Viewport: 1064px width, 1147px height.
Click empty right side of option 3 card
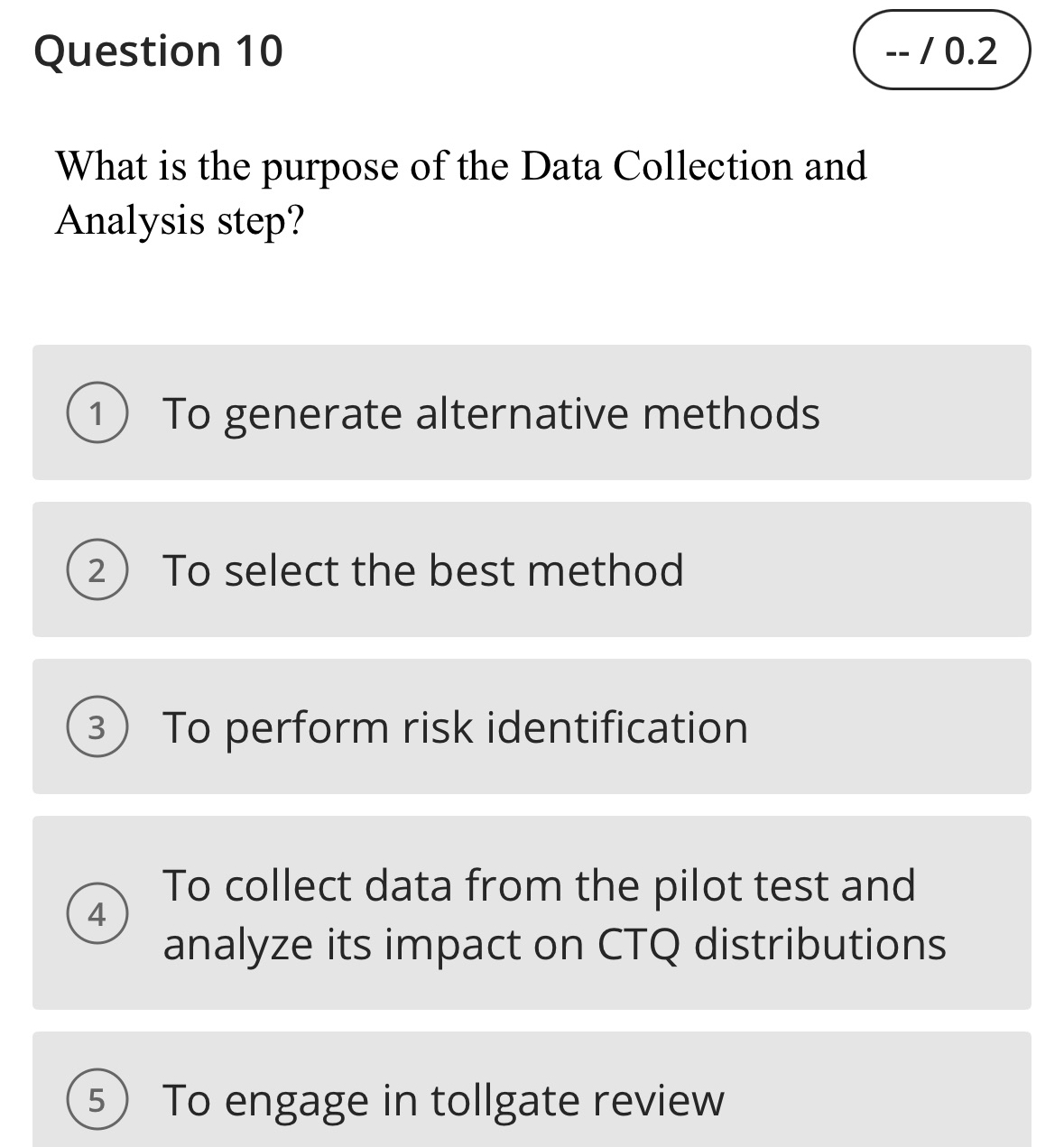pyautogui.click(x=902, y=728)
